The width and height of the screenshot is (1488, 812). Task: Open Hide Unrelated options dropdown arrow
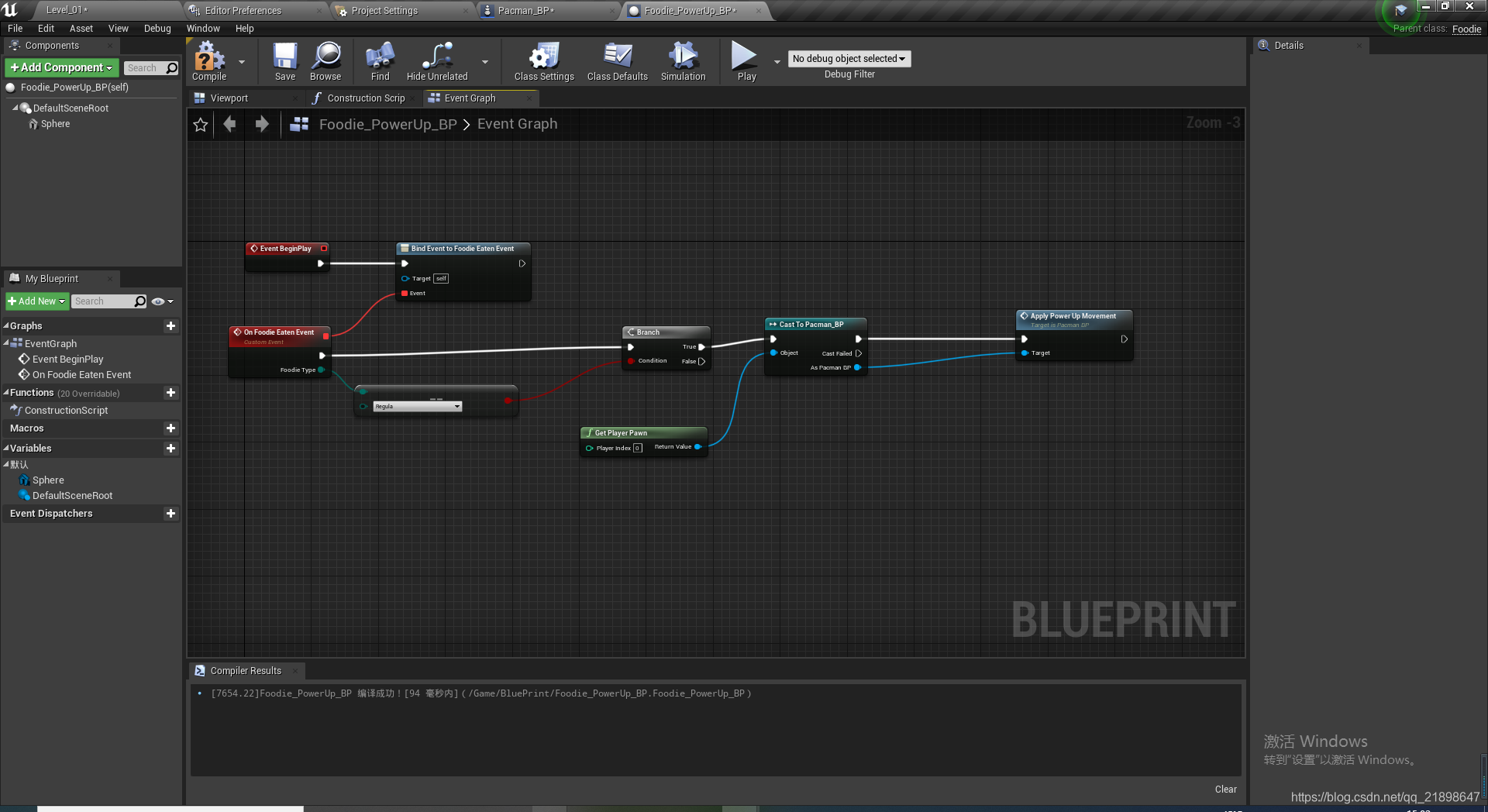click(485, 62)
